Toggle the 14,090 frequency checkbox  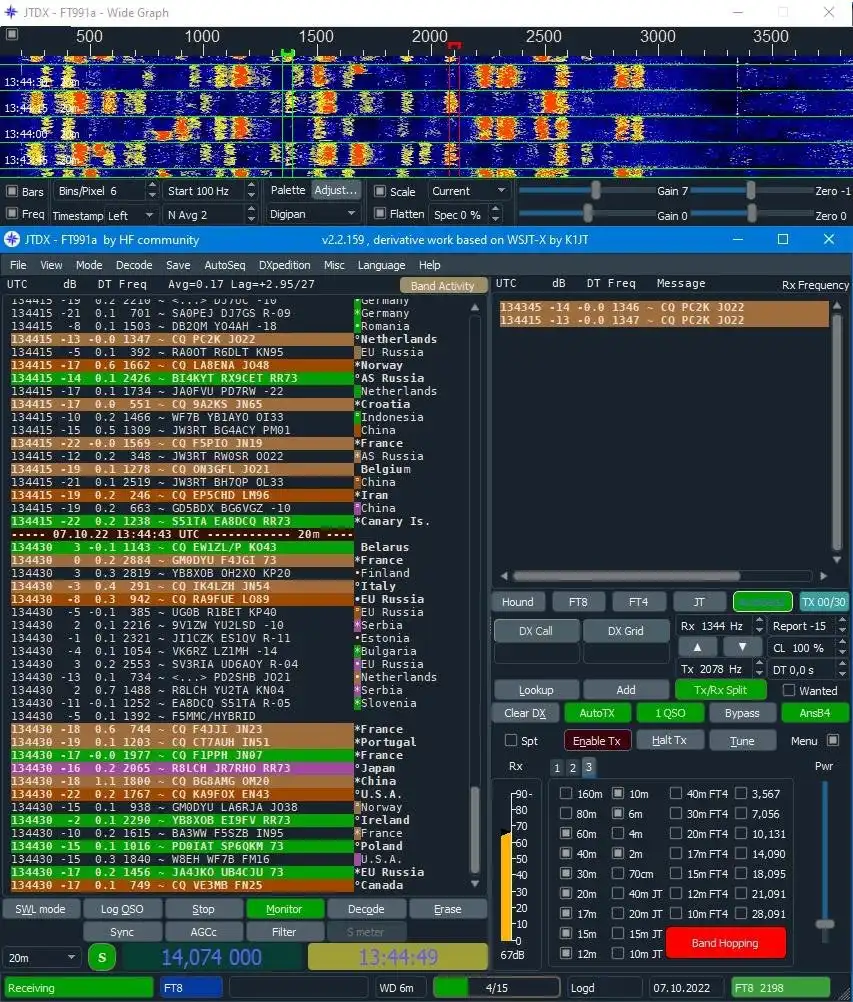point(741,853)
